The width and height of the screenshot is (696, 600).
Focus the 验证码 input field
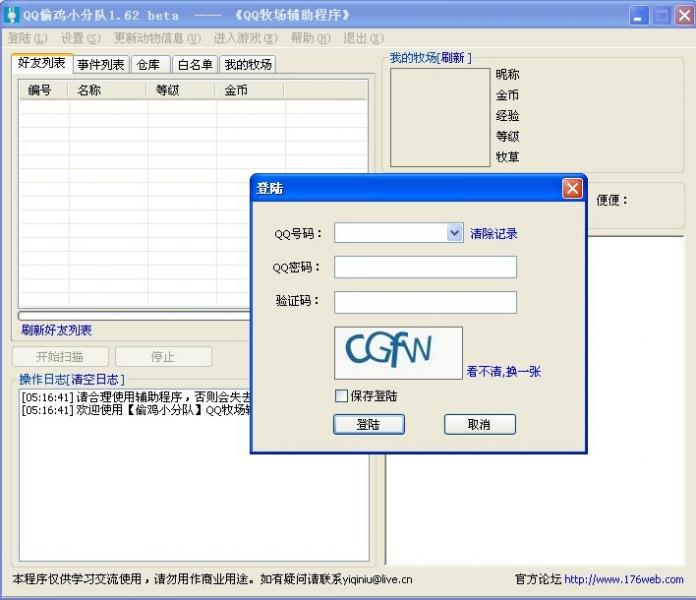click(x=425, y=302)
